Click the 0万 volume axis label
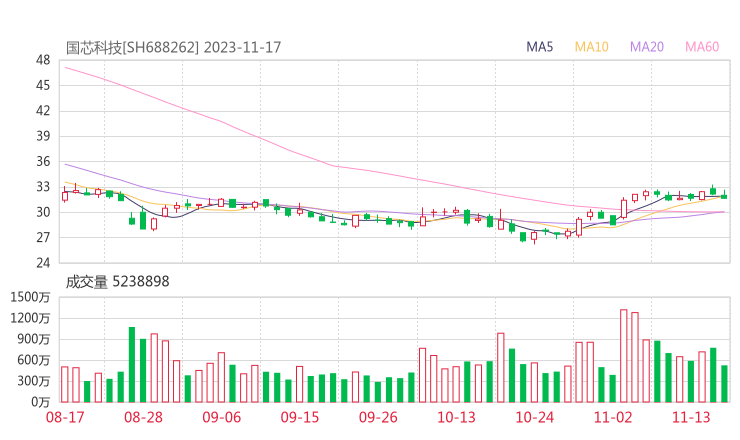 pos(41,402)
